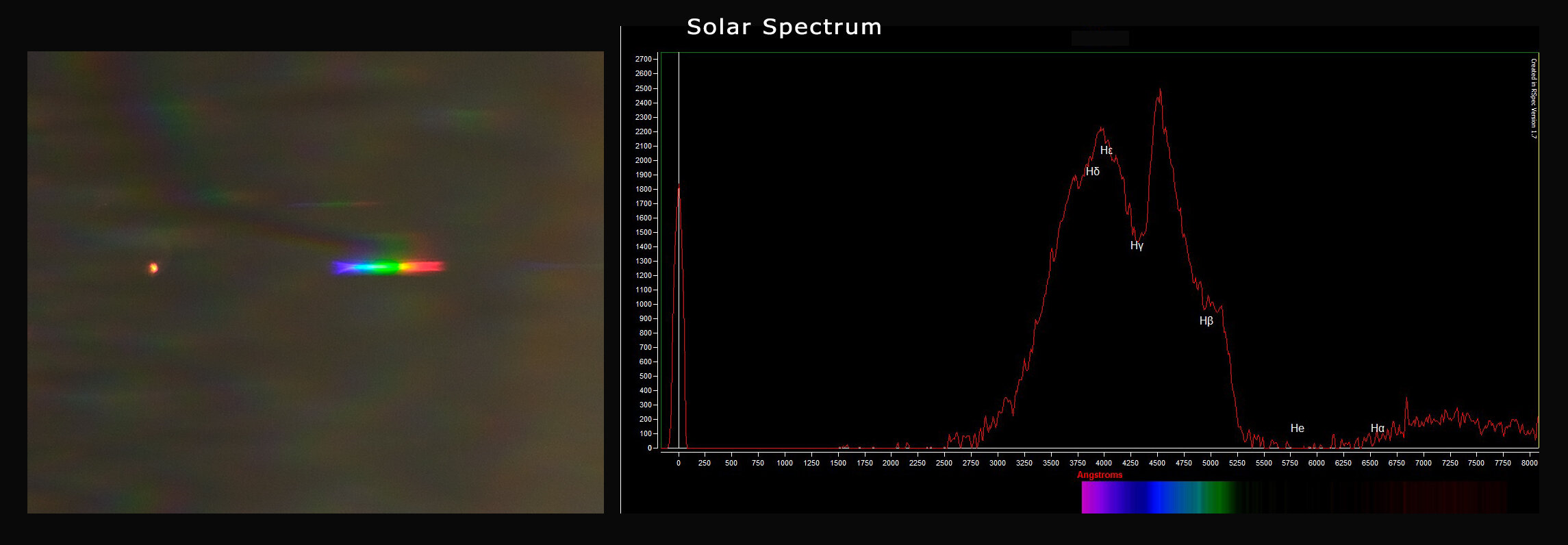This screenshot has width=1568, height=545.
Task: Click the 7250 tick on the wavelength axis
Action: point(1450,464)
